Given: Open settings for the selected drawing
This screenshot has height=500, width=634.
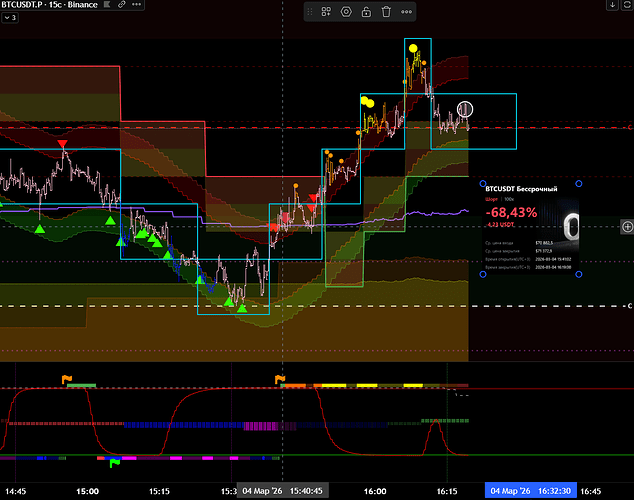Looking at the screenshot, I should [347, 13].
